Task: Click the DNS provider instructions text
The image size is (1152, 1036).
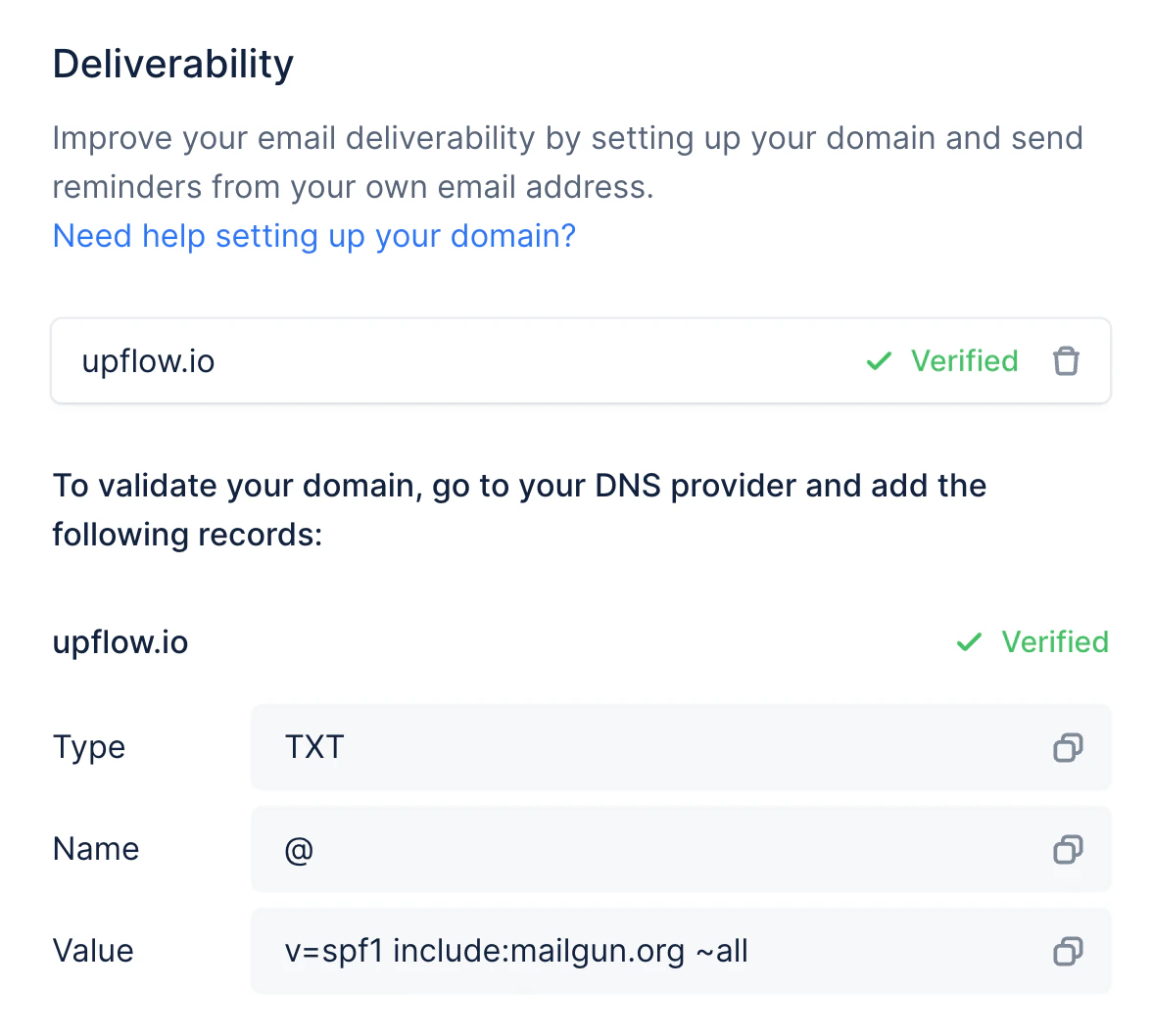Action: [519, 510]
